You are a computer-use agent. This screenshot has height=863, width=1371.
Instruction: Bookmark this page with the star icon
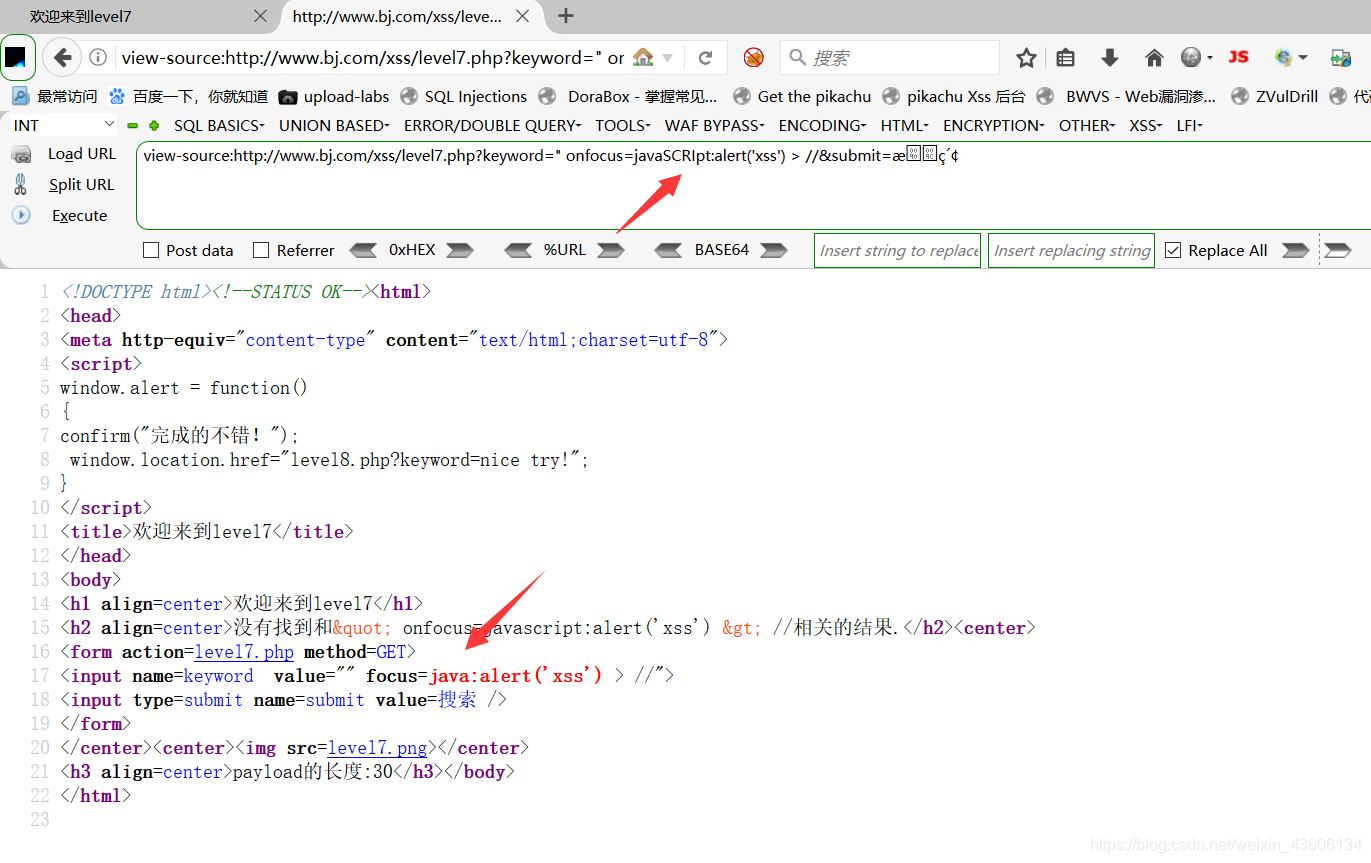coord(1026,58)
